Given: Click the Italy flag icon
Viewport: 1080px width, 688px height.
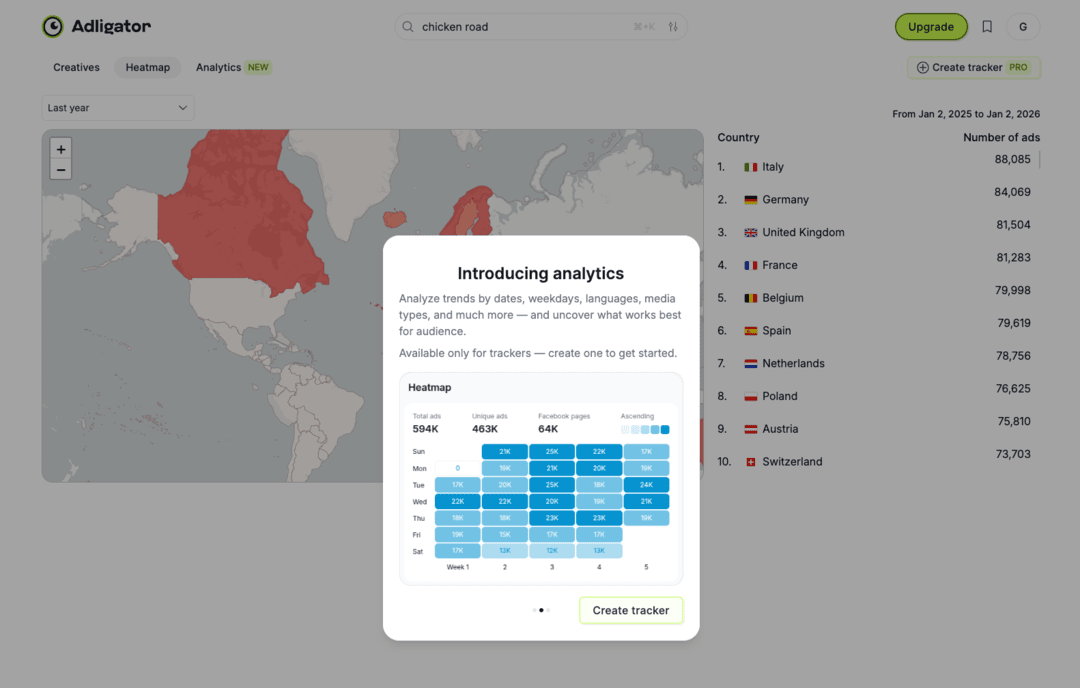Looking at the screenshot, I should coord(750,167).
